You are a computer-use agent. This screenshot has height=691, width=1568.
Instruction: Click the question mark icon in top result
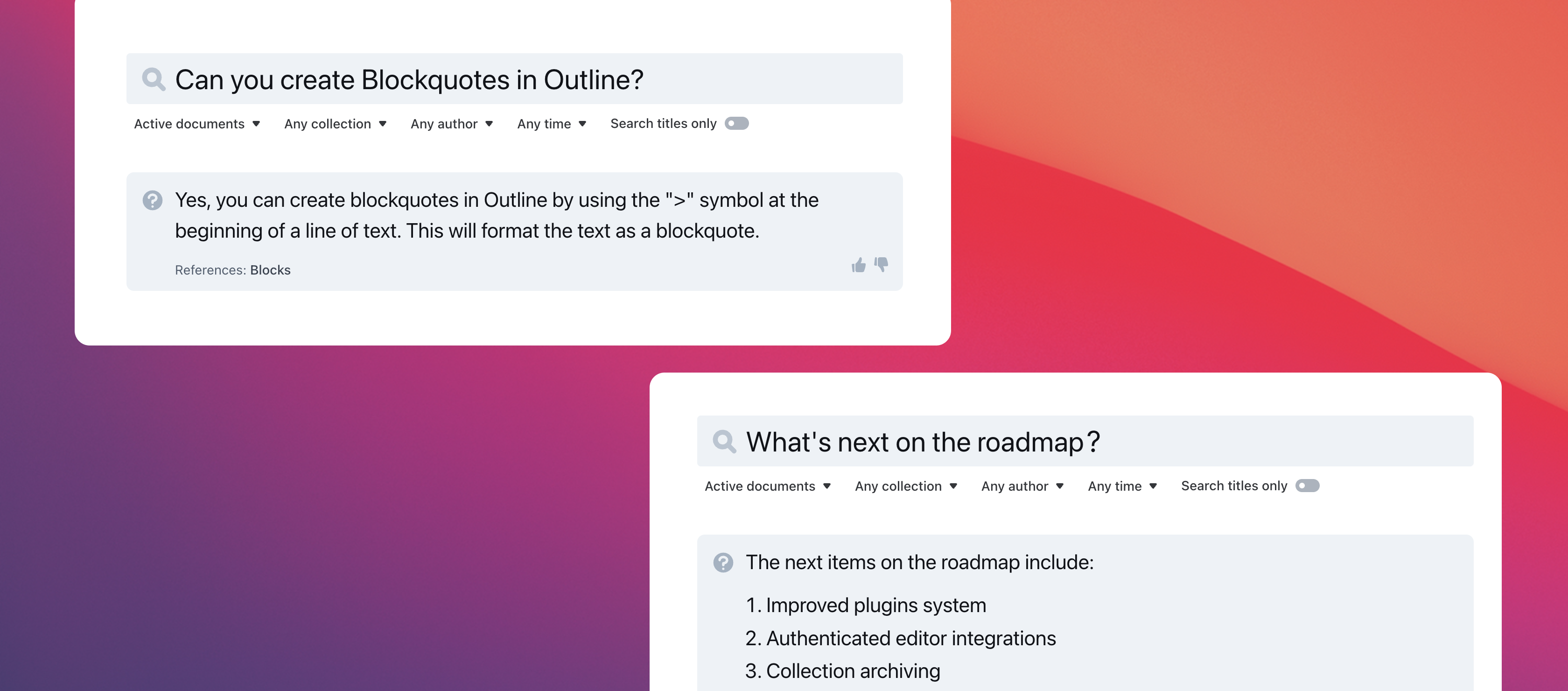click(153, 199)
